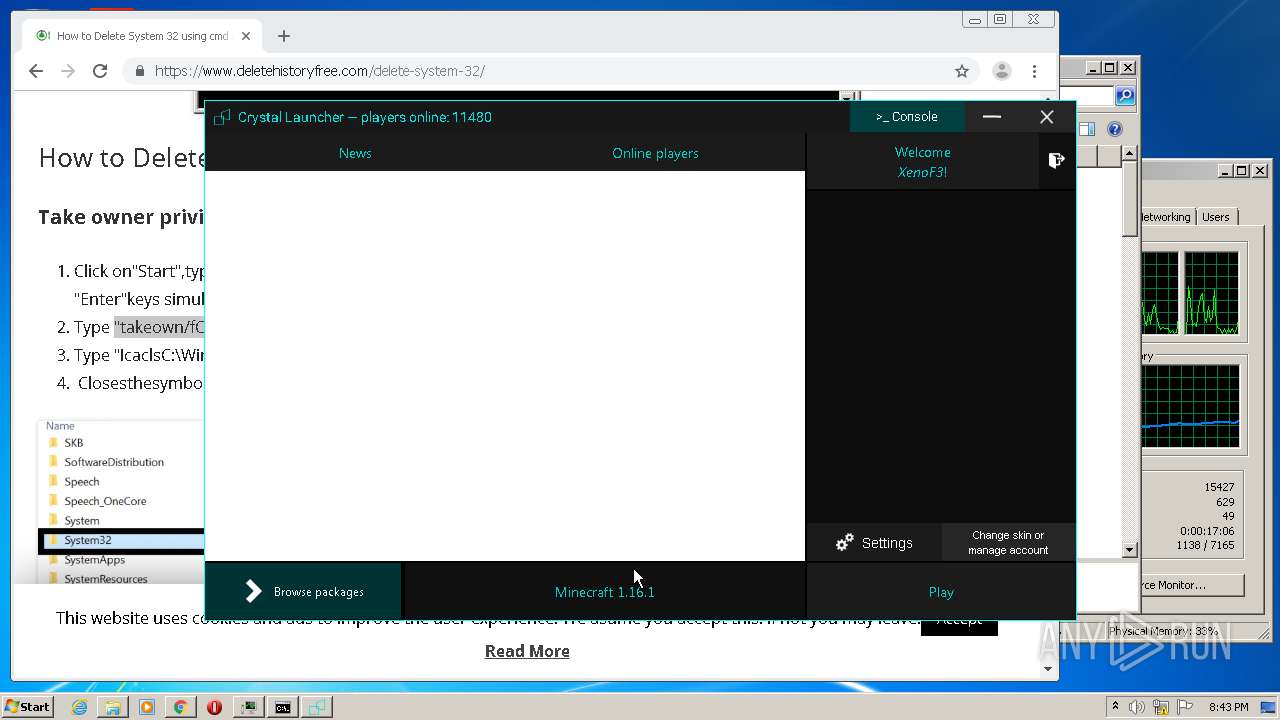Click the Play button
Screen dimensions: 1280x720
941,592
